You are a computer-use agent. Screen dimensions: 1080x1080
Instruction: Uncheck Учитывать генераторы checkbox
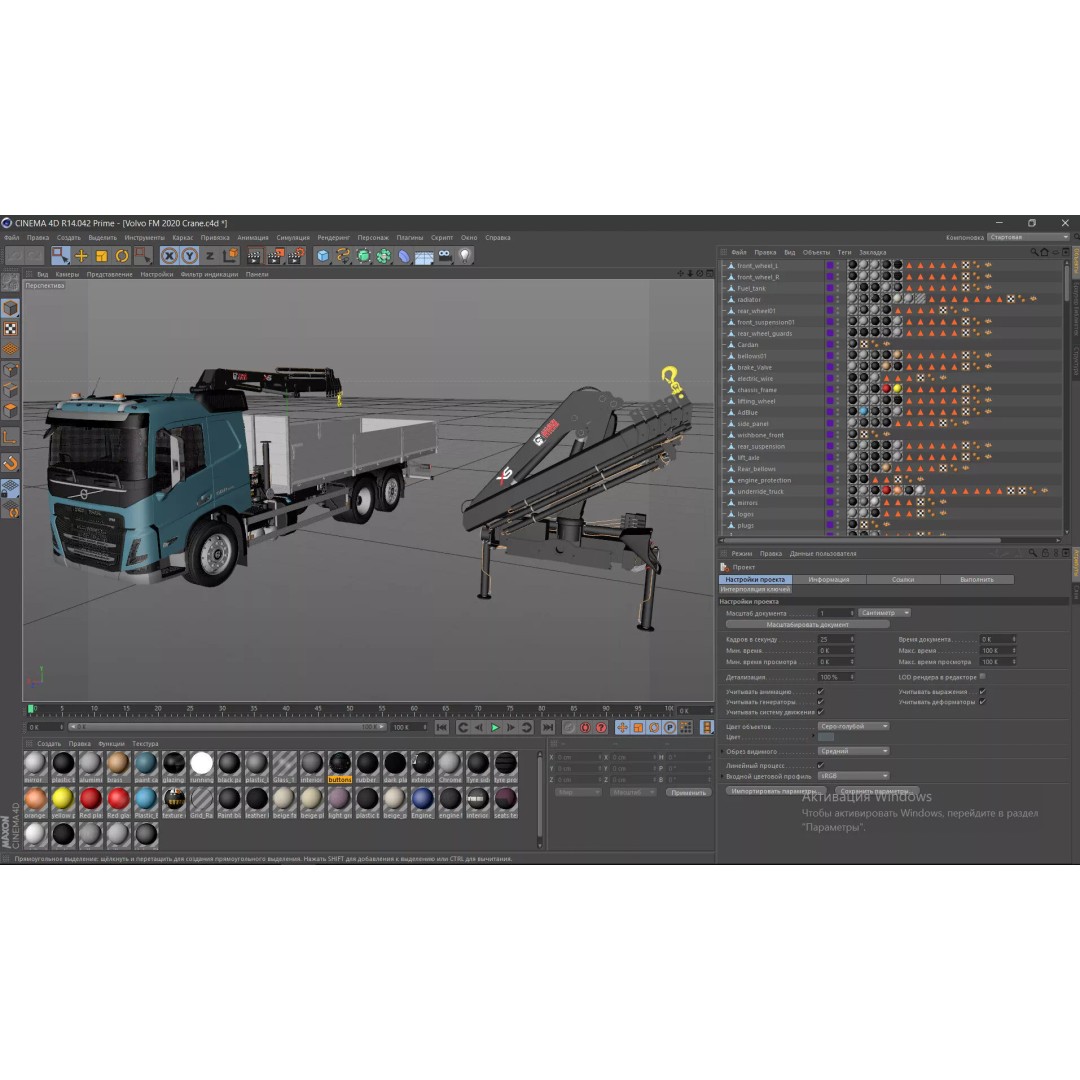820,702
